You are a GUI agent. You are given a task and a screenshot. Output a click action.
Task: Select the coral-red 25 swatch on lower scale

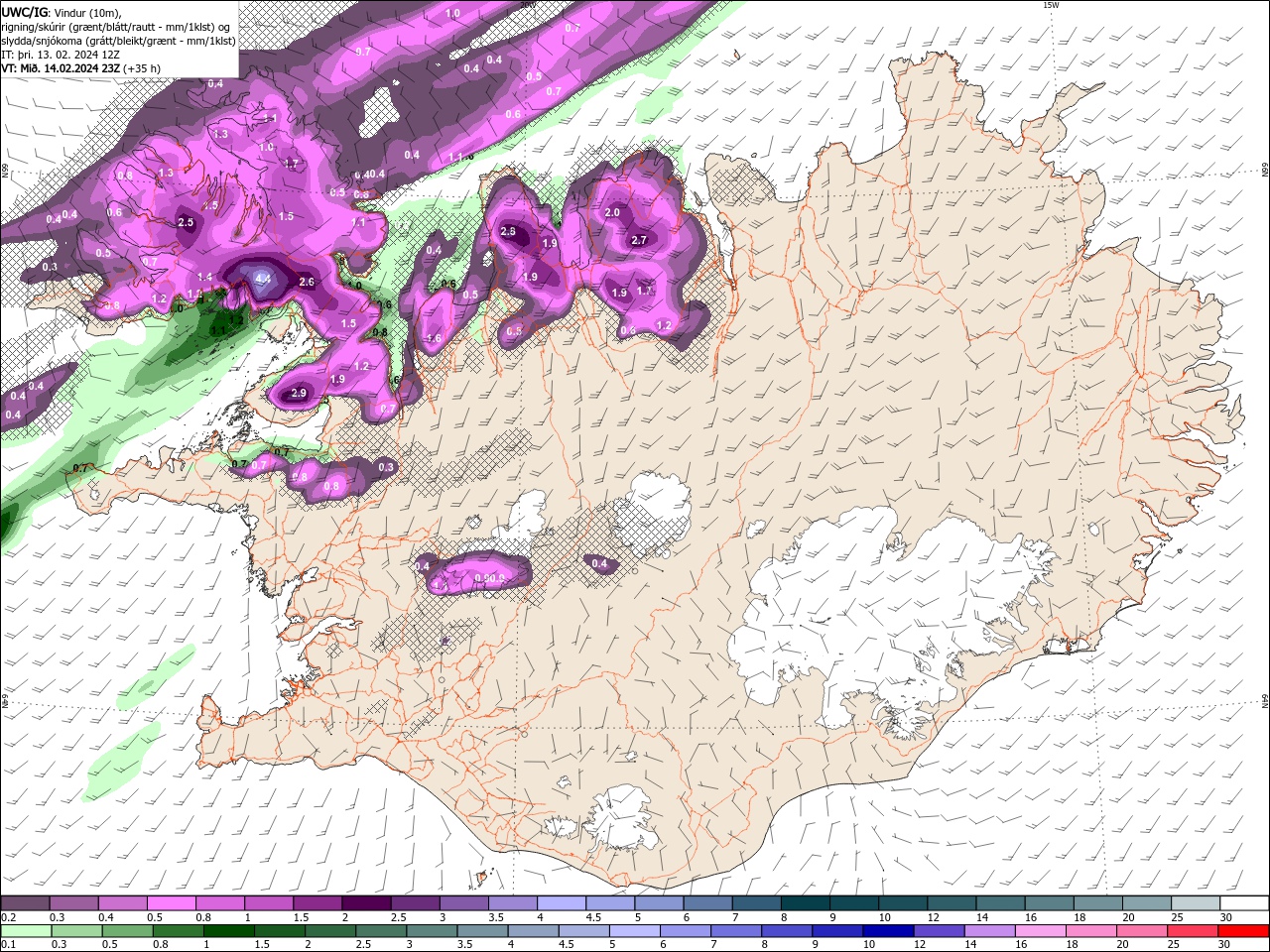point(1193,931)
